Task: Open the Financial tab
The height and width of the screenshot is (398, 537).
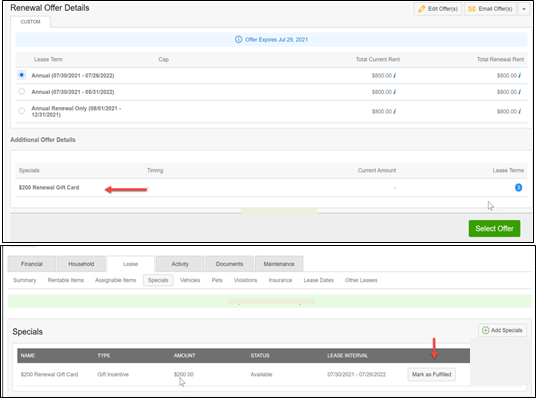Action: coord(32,264)
